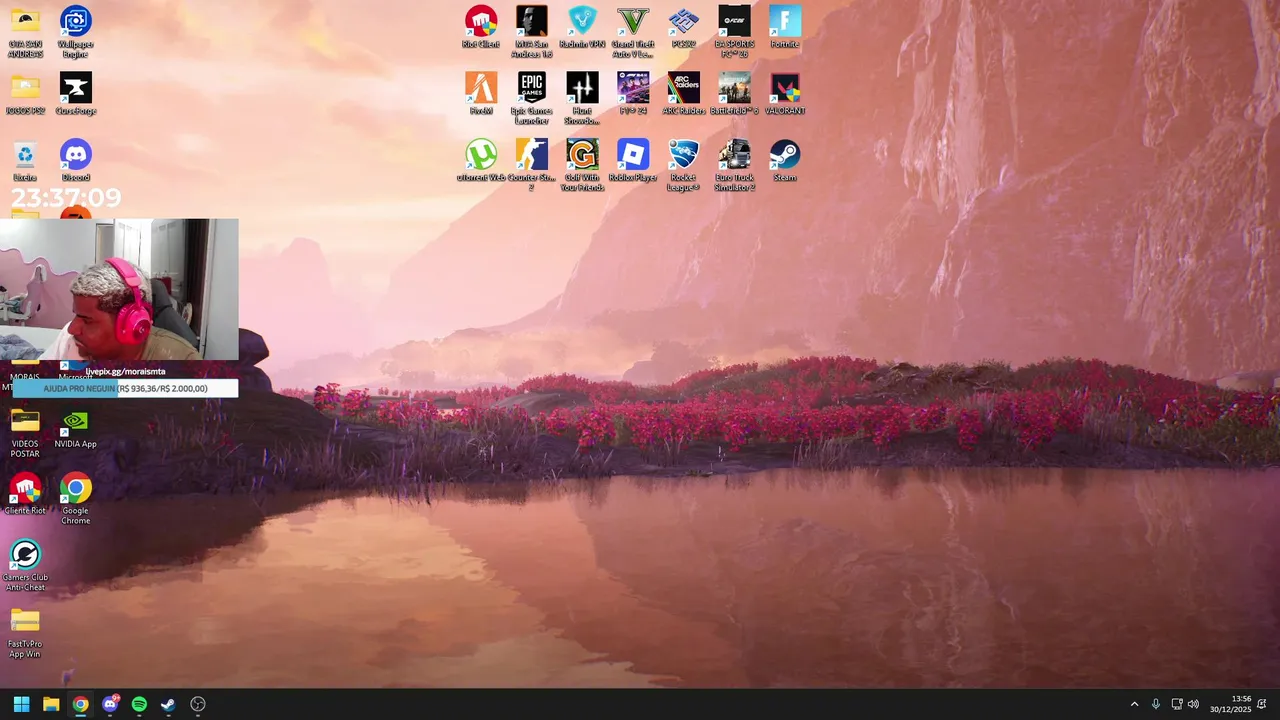Open the Discord desktop shortcut
1280x720 pixels.
pos(76,161)
